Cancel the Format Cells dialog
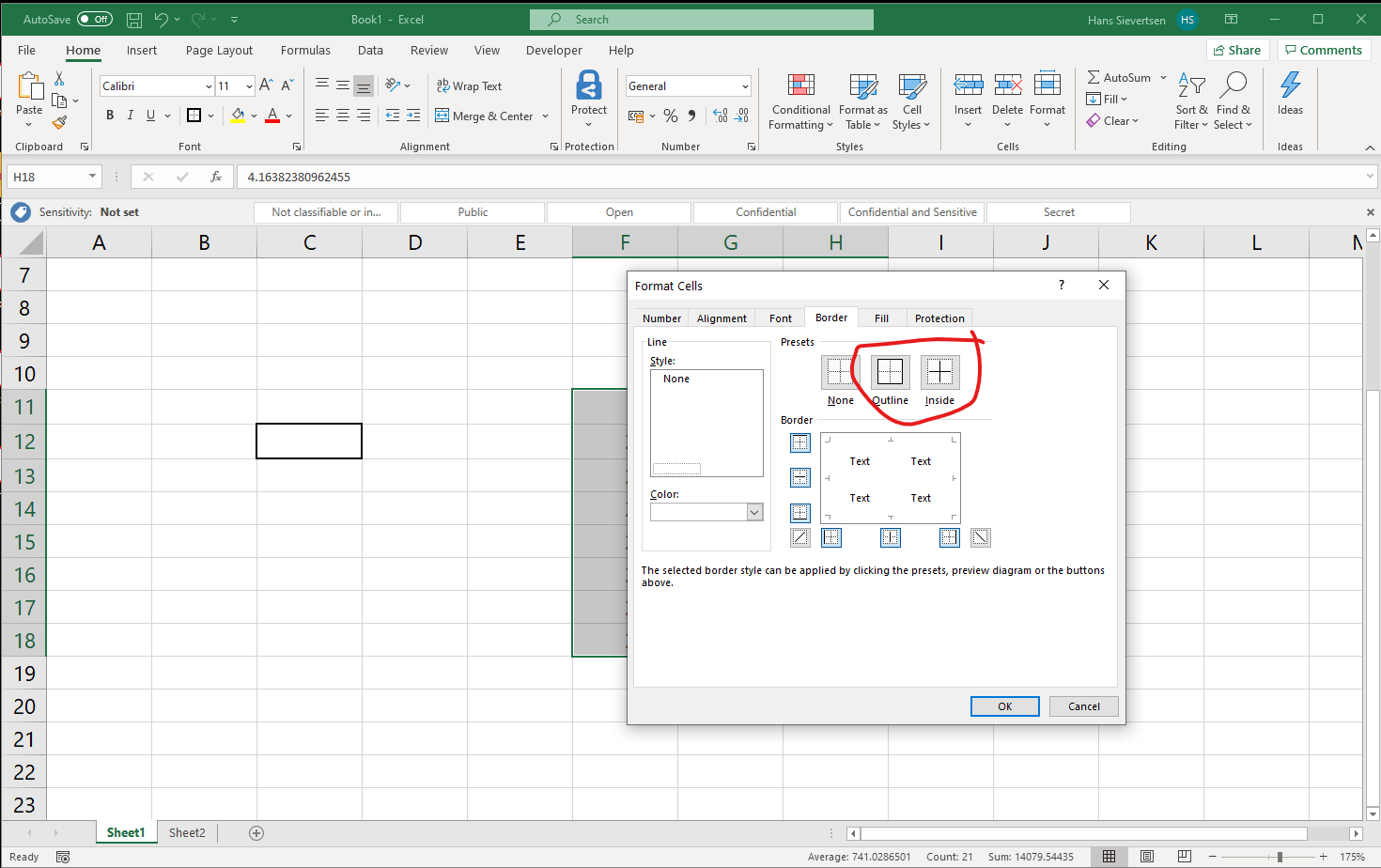Screen dimensions: 1381x868 pos(1083,705)
